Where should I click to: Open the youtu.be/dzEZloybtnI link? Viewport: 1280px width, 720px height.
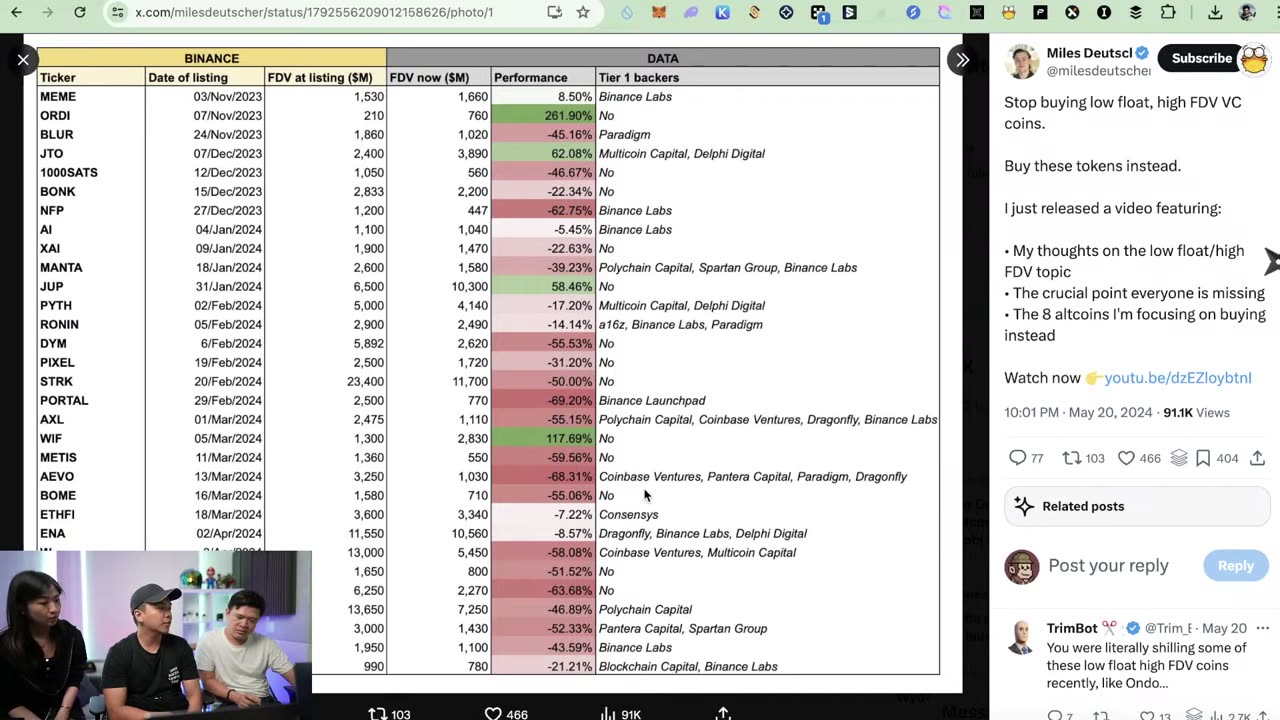click(x=1178, y=378)
